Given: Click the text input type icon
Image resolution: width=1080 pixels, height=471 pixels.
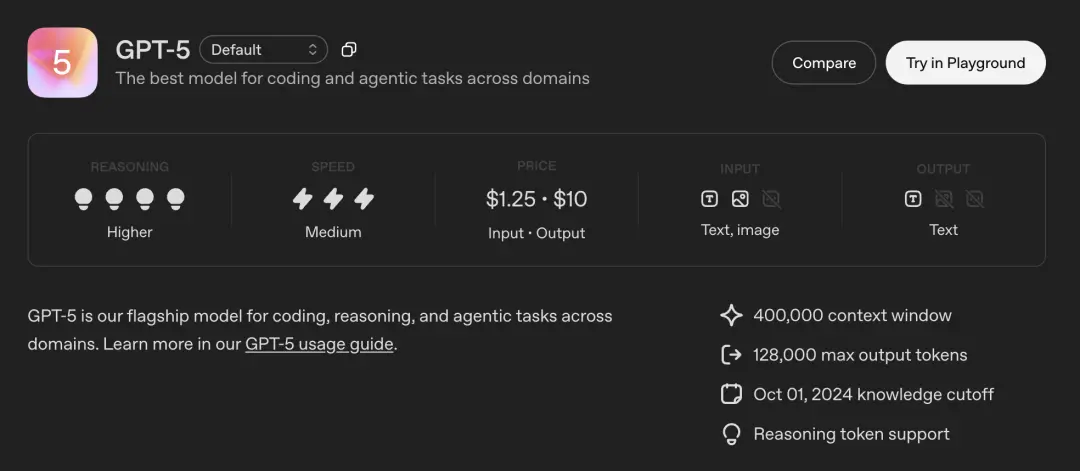Looking at the screenshot, I should click(x=709, y=200).
